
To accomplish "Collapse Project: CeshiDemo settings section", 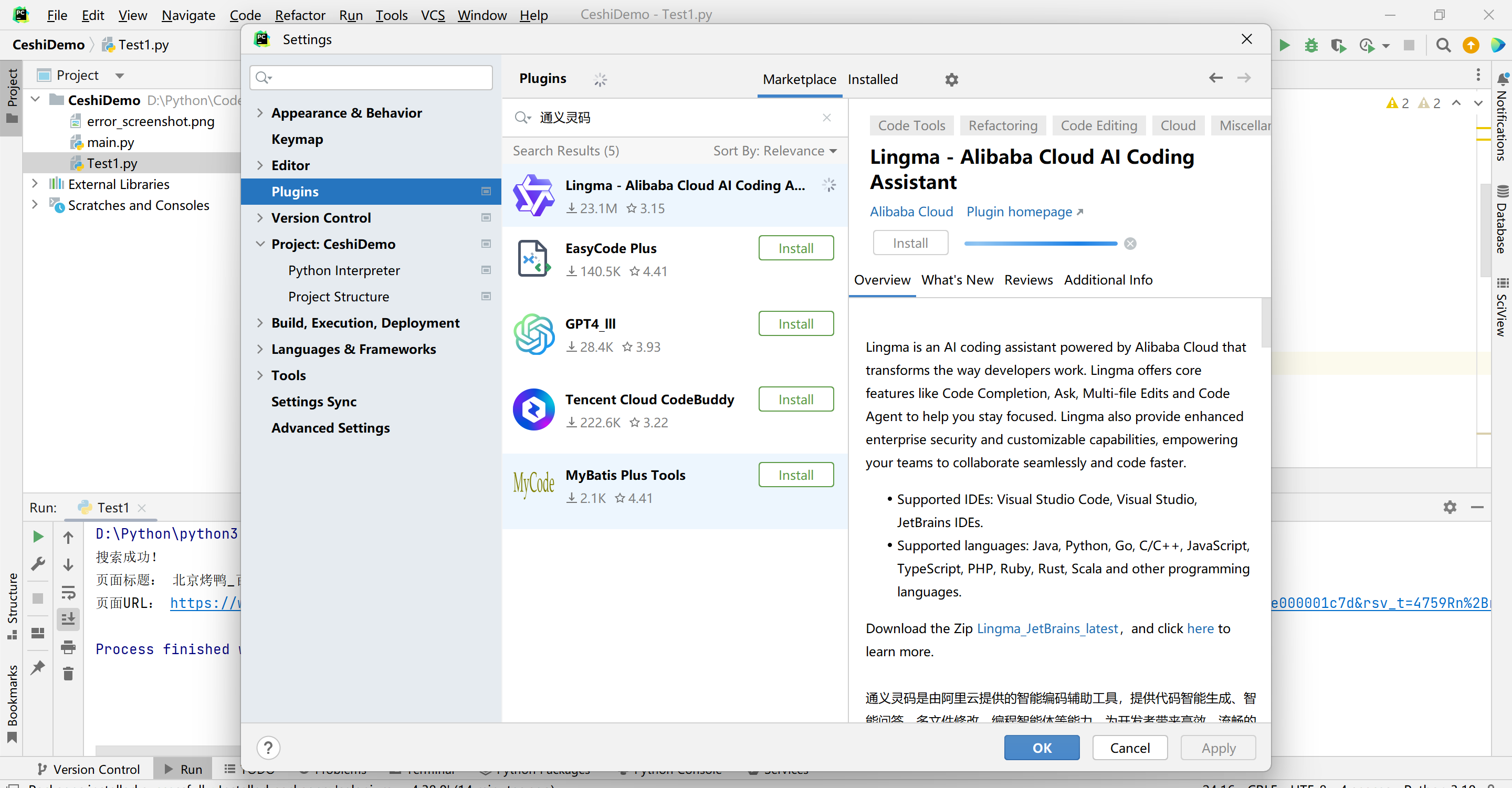I will pyautogui.click(x=260, y=244).
